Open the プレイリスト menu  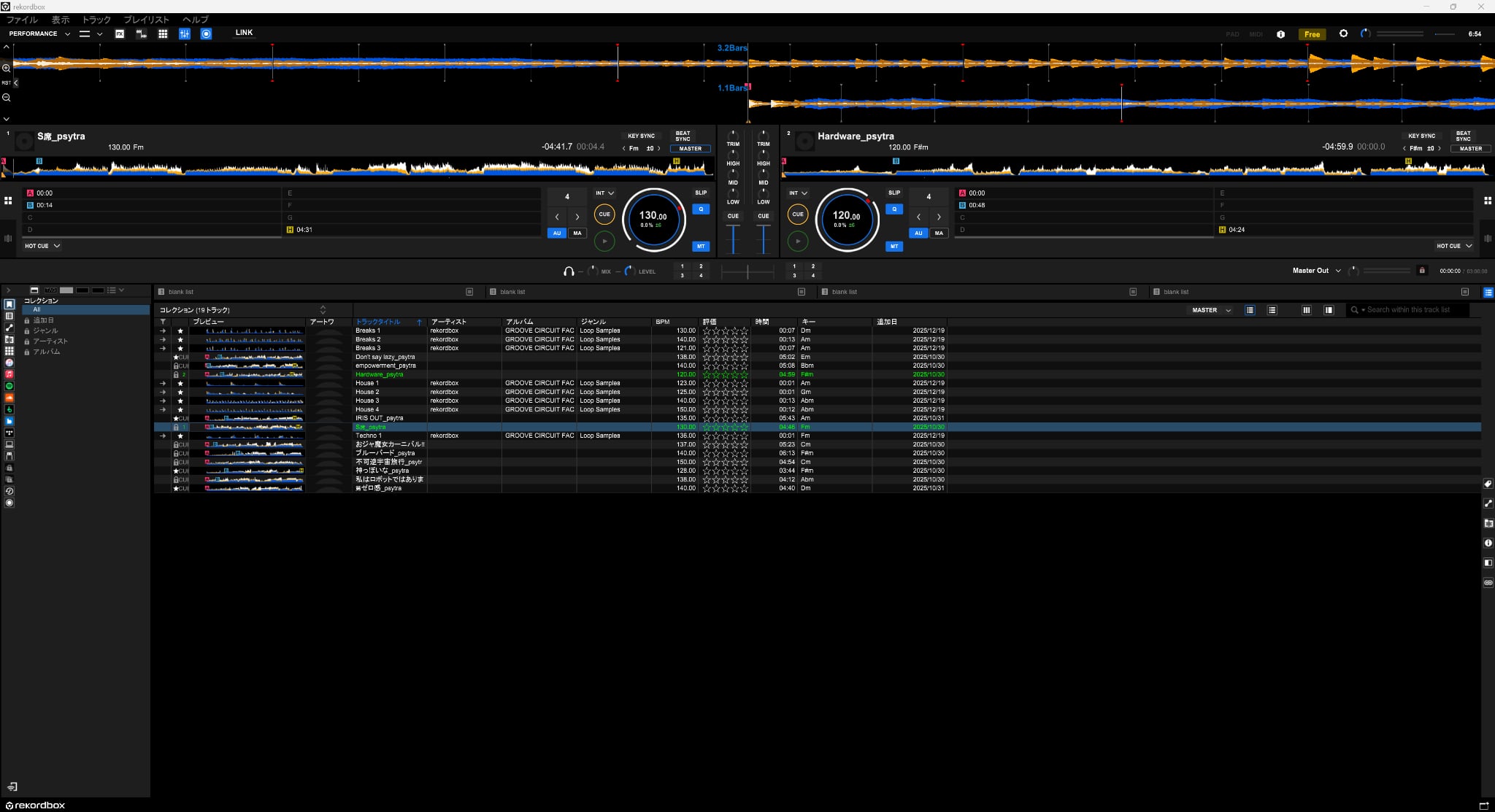pos(146,20)
